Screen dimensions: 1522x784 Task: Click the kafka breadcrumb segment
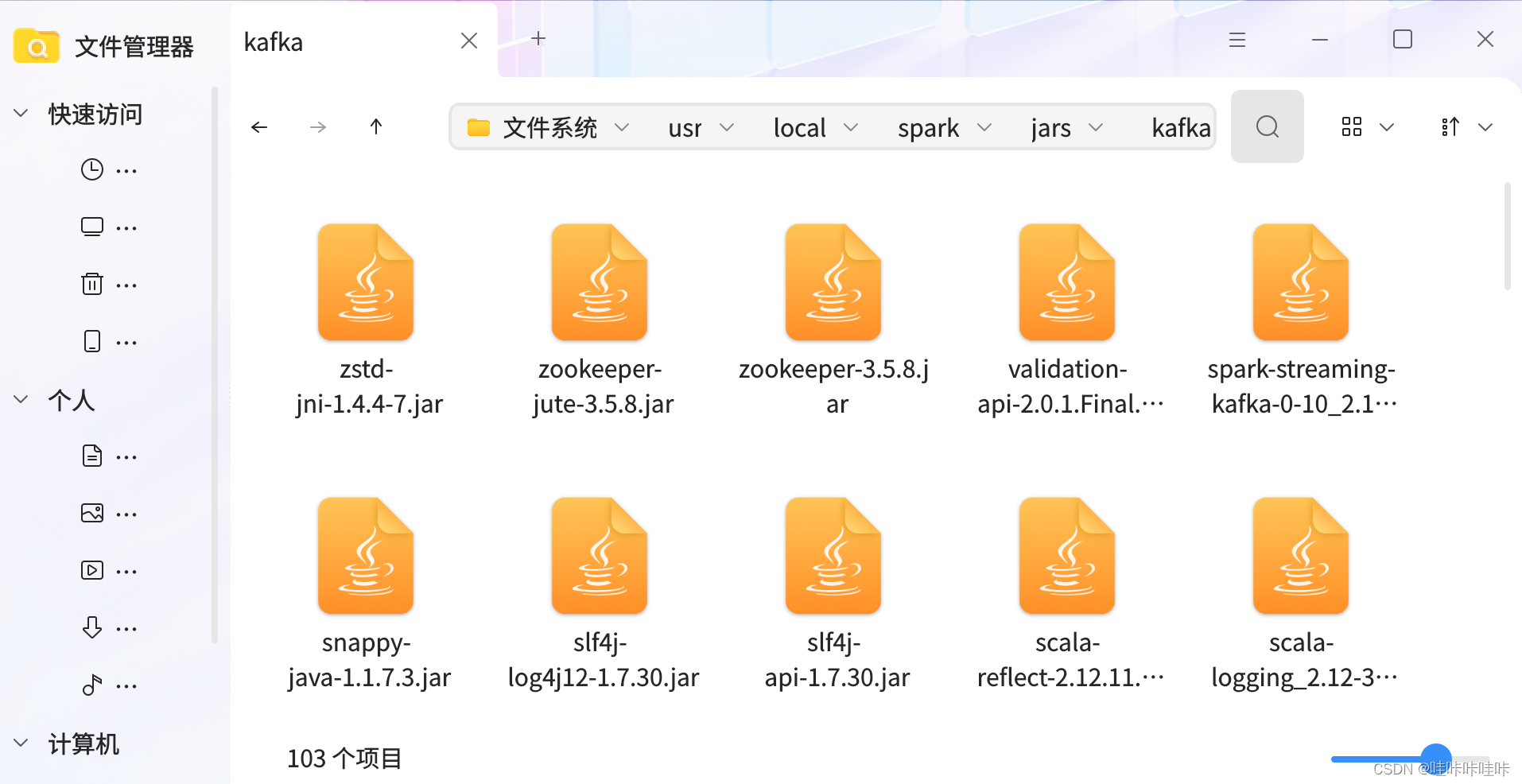point(1181,128)
